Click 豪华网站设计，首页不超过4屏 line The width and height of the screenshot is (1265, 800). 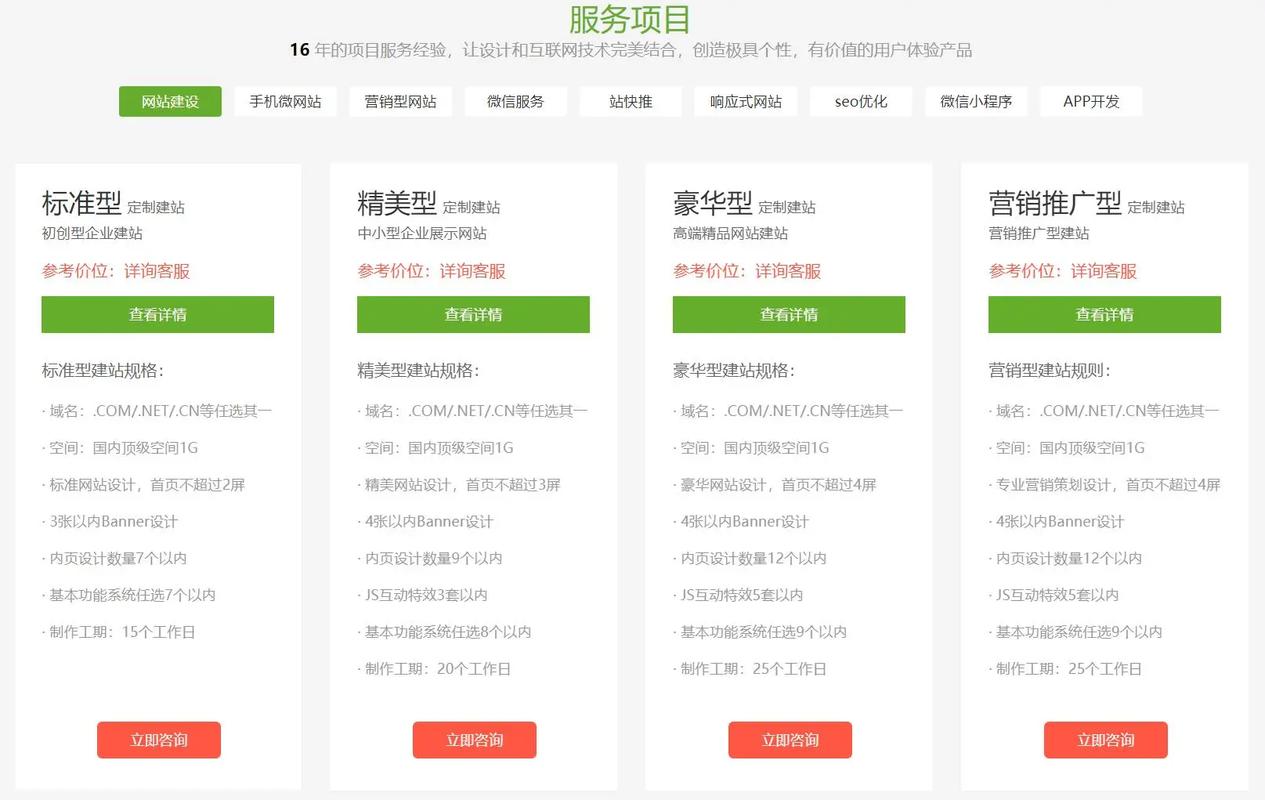click(x=775, y=485)
